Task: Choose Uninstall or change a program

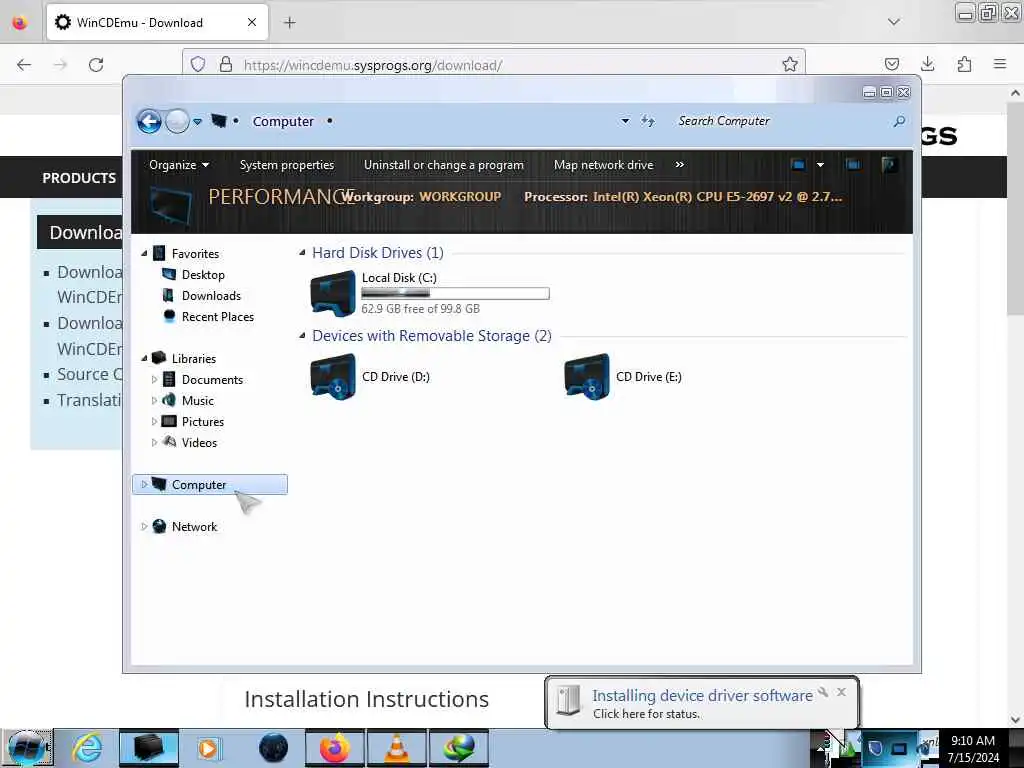Action: point(443,165)
